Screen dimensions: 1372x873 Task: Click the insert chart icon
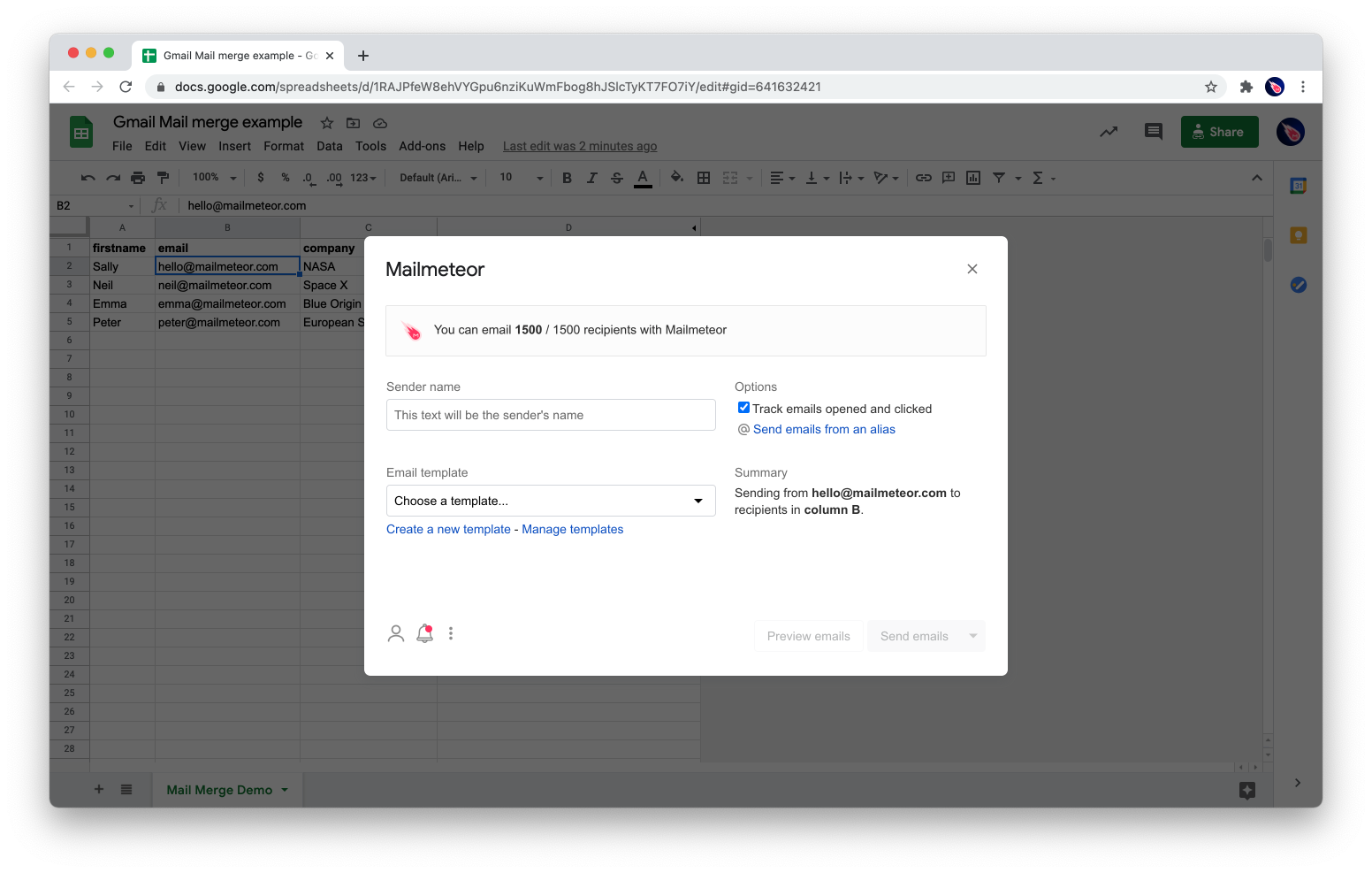click(973, 178)
